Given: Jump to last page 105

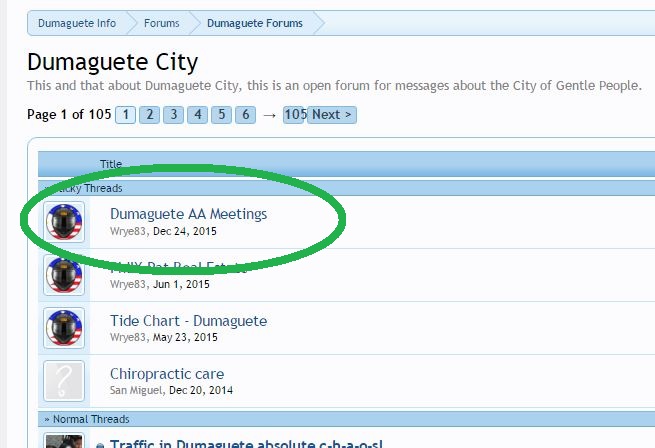Looking at the screenshot, I should pos(295,115).
